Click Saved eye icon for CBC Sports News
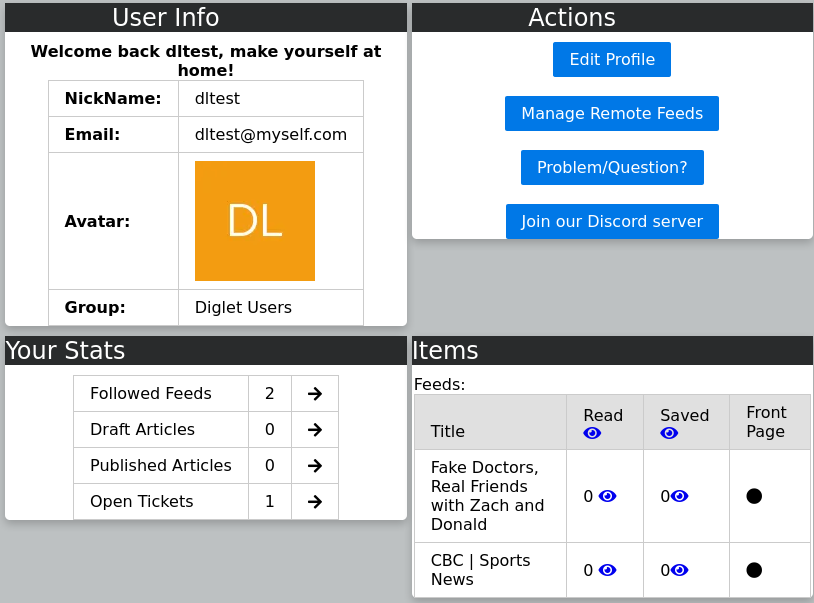The width and height of the screenshot is (814, 603). coord(680,570)
